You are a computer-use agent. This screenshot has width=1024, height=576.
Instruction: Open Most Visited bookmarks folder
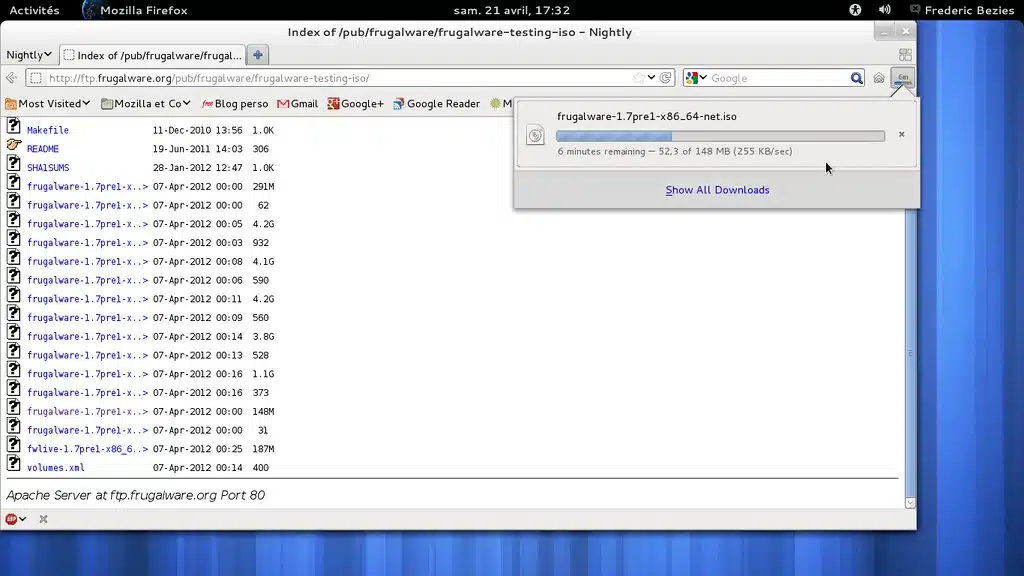[47, 103]
